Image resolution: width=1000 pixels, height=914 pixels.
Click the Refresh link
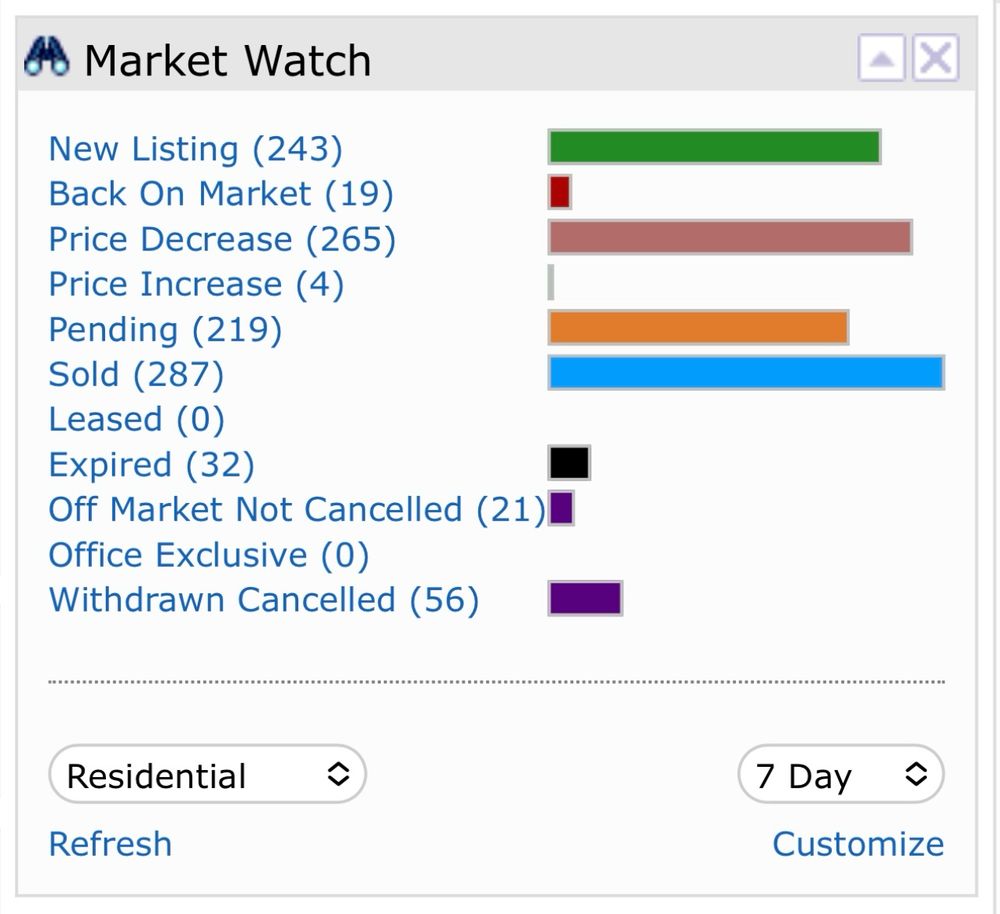110,844
